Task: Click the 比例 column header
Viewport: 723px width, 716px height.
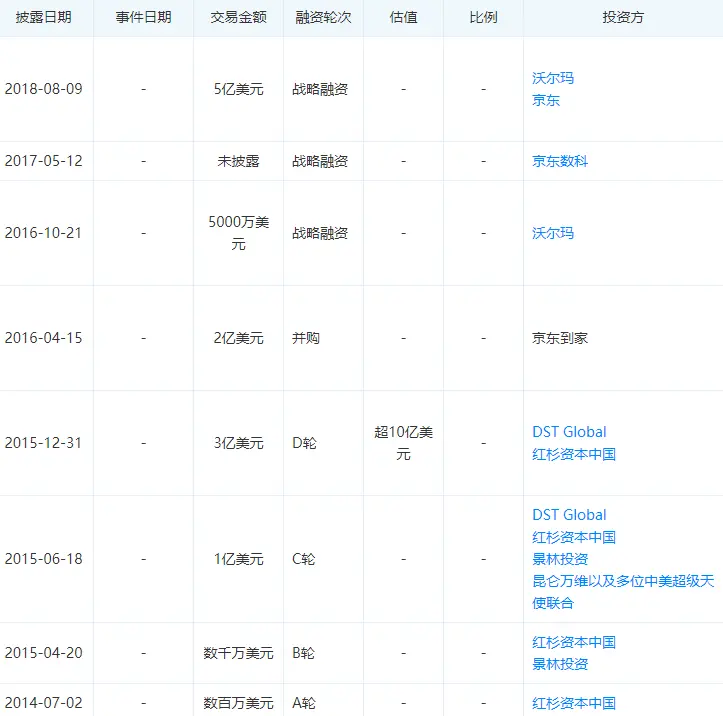Action: click(x=483, y=18)
